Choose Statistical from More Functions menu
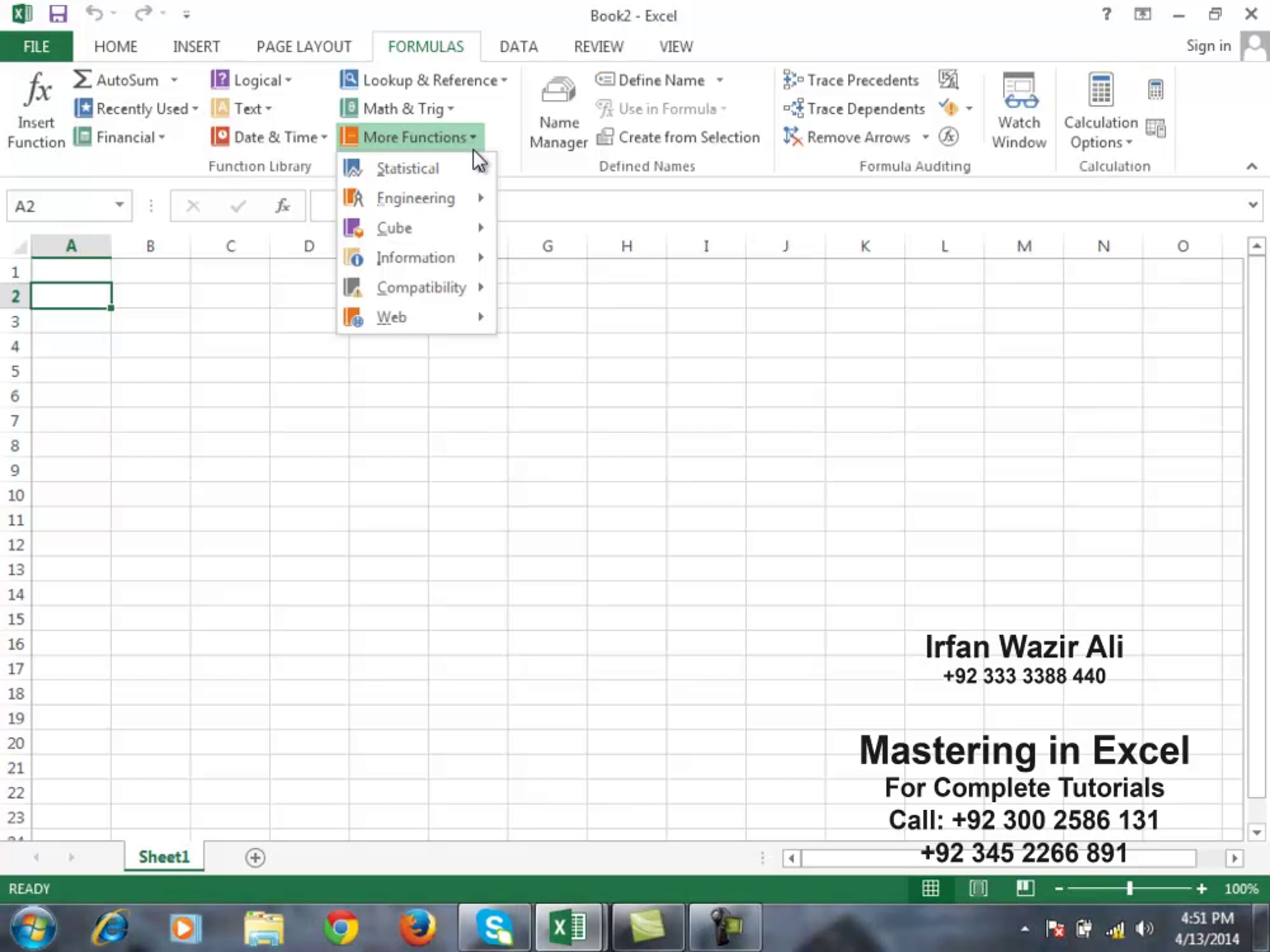The height and width of the screenshot is (952, 1270). 416,169
